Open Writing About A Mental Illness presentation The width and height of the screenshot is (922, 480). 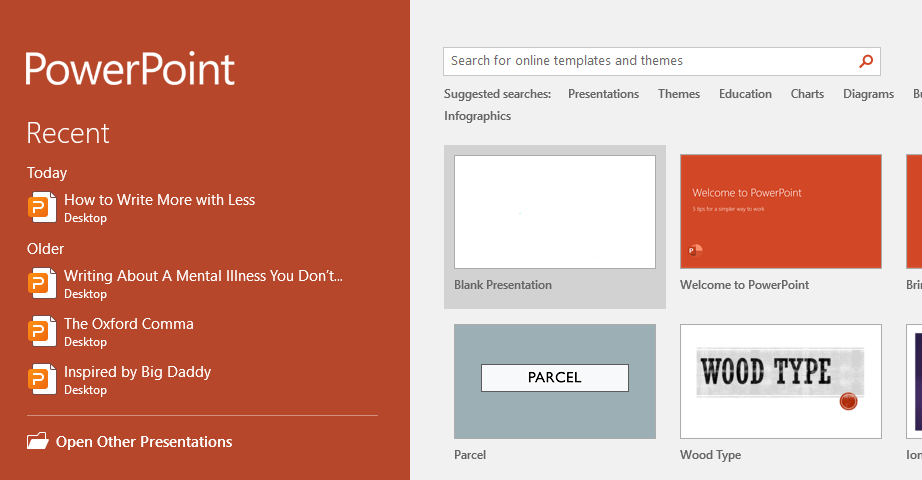pyautogui.click(x=203, y=276)
